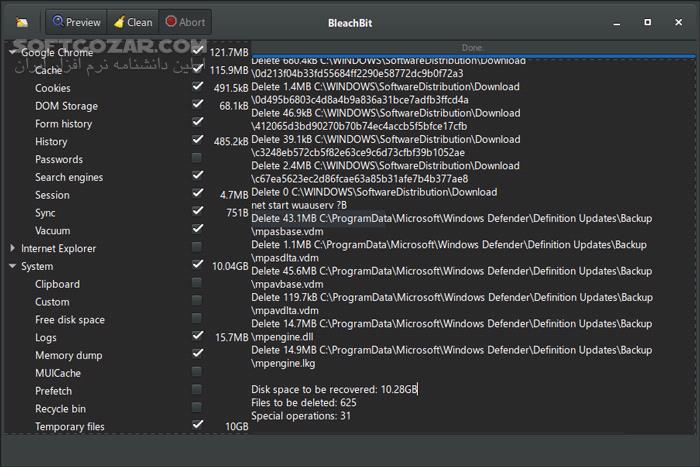Screen dimensions: 700x467
Task: Collapse the Google Chrome tree group
Action: click(x=13, y=52)
